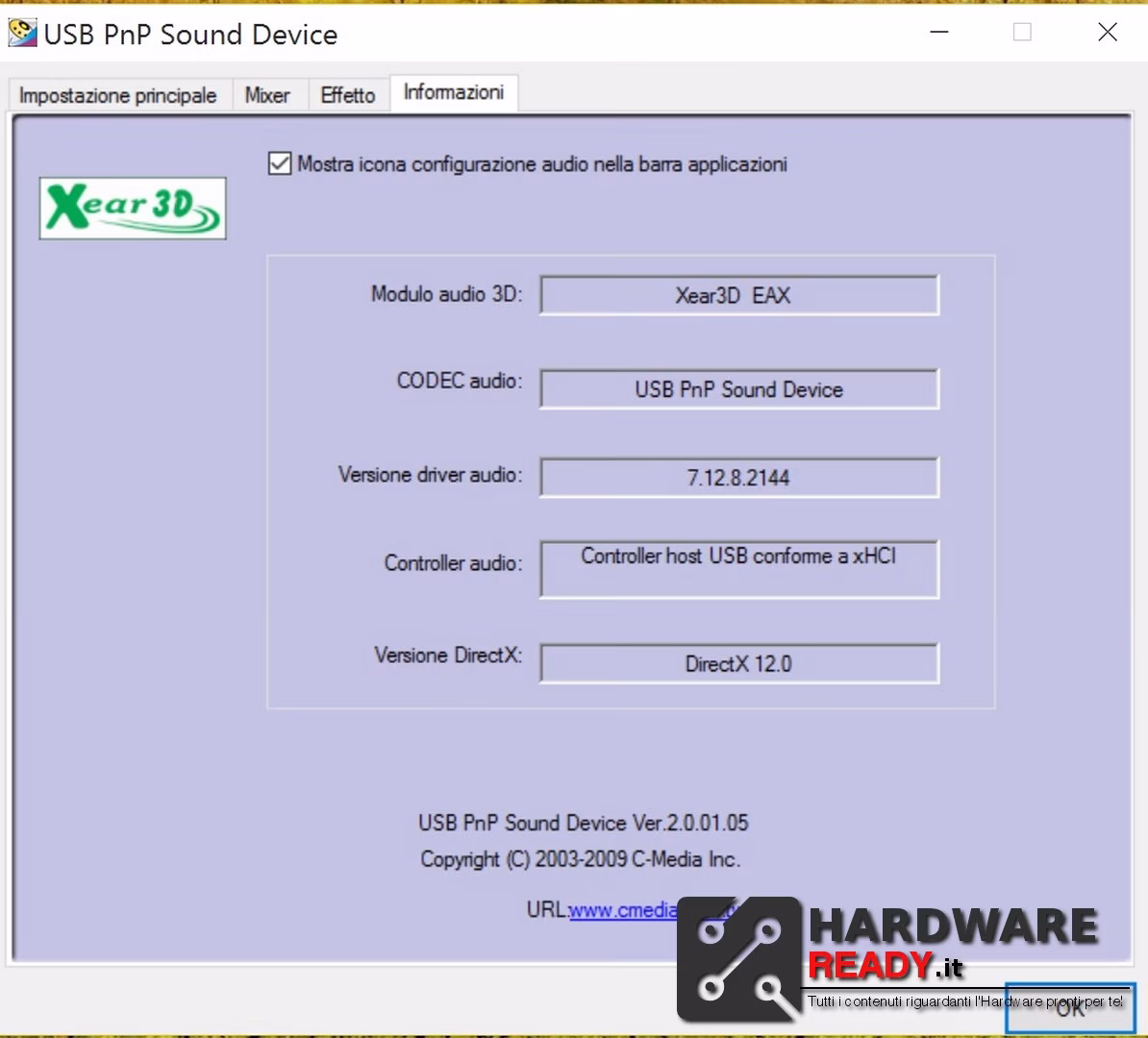Toggle Mostra icona configurazione audio checkbox
This screenshot has height=1038, width=1148.
pos(280,163)
